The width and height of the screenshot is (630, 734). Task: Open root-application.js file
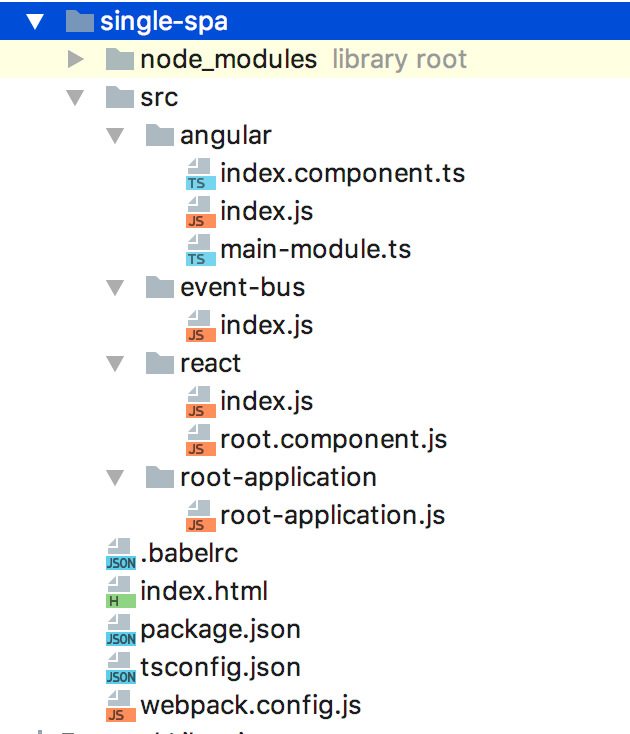click(333, 516)
